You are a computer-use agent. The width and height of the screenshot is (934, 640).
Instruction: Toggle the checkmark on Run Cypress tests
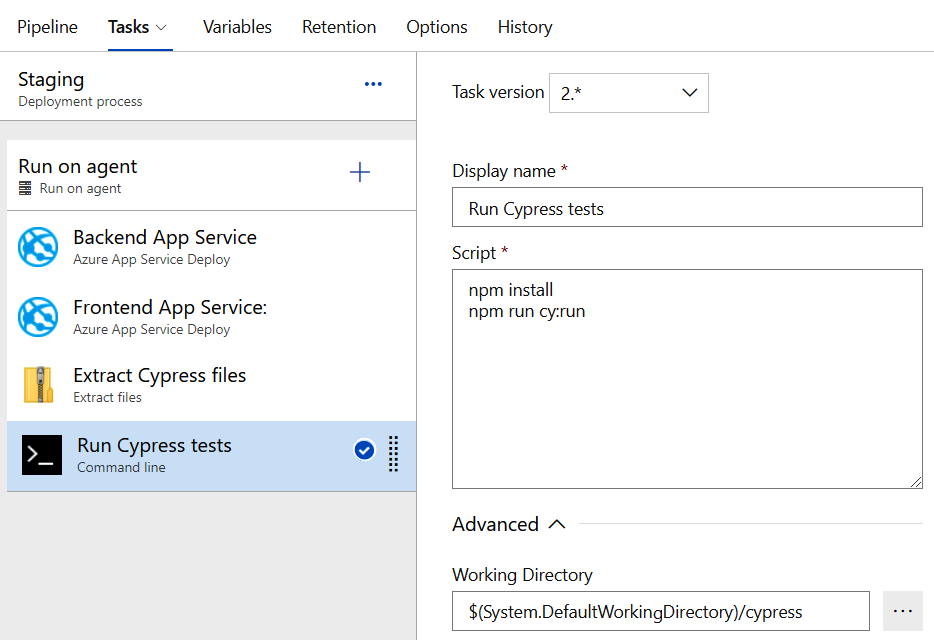point(364,451)
